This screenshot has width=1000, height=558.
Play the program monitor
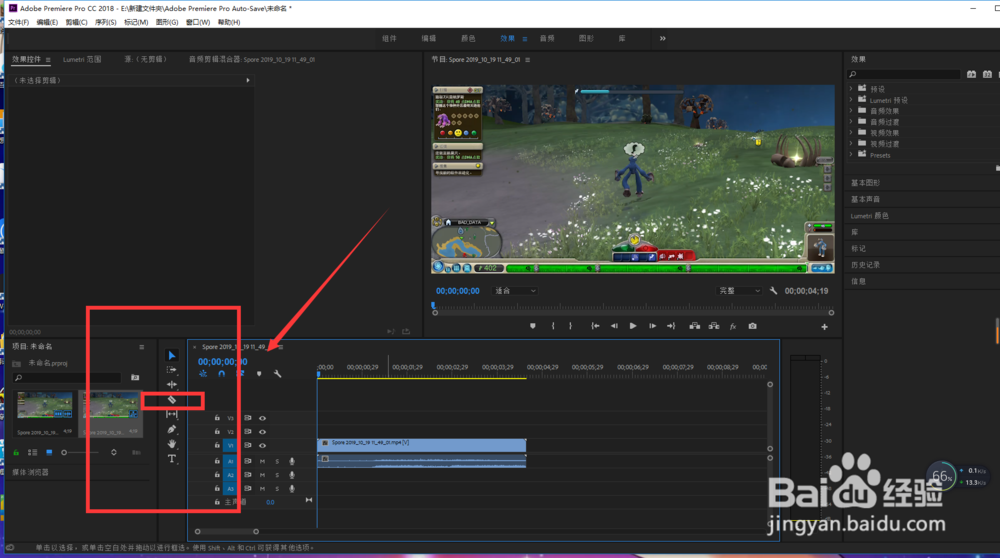(x=633, y=326)
